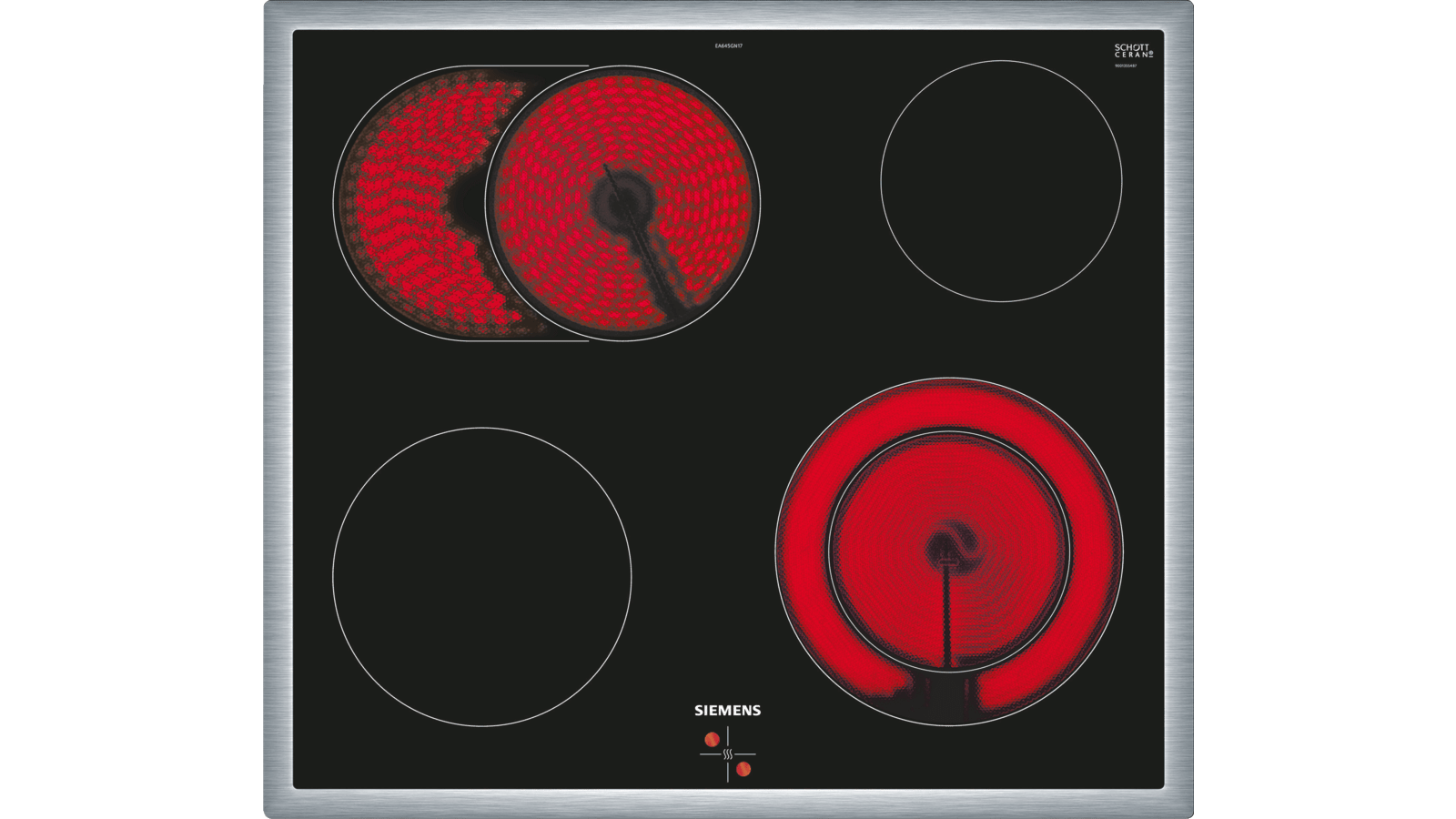This screenshot has height=819, width=1456.
Task: Select the large unlit bottom-left cooking zone
Action: (481, 576)
